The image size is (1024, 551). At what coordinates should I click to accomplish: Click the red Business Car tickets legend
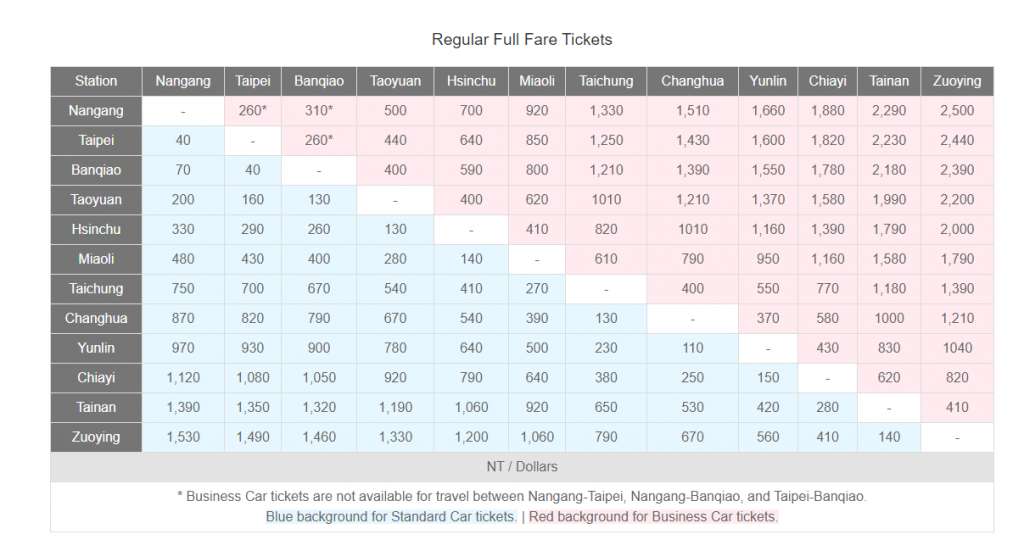[x=653, y=517]
